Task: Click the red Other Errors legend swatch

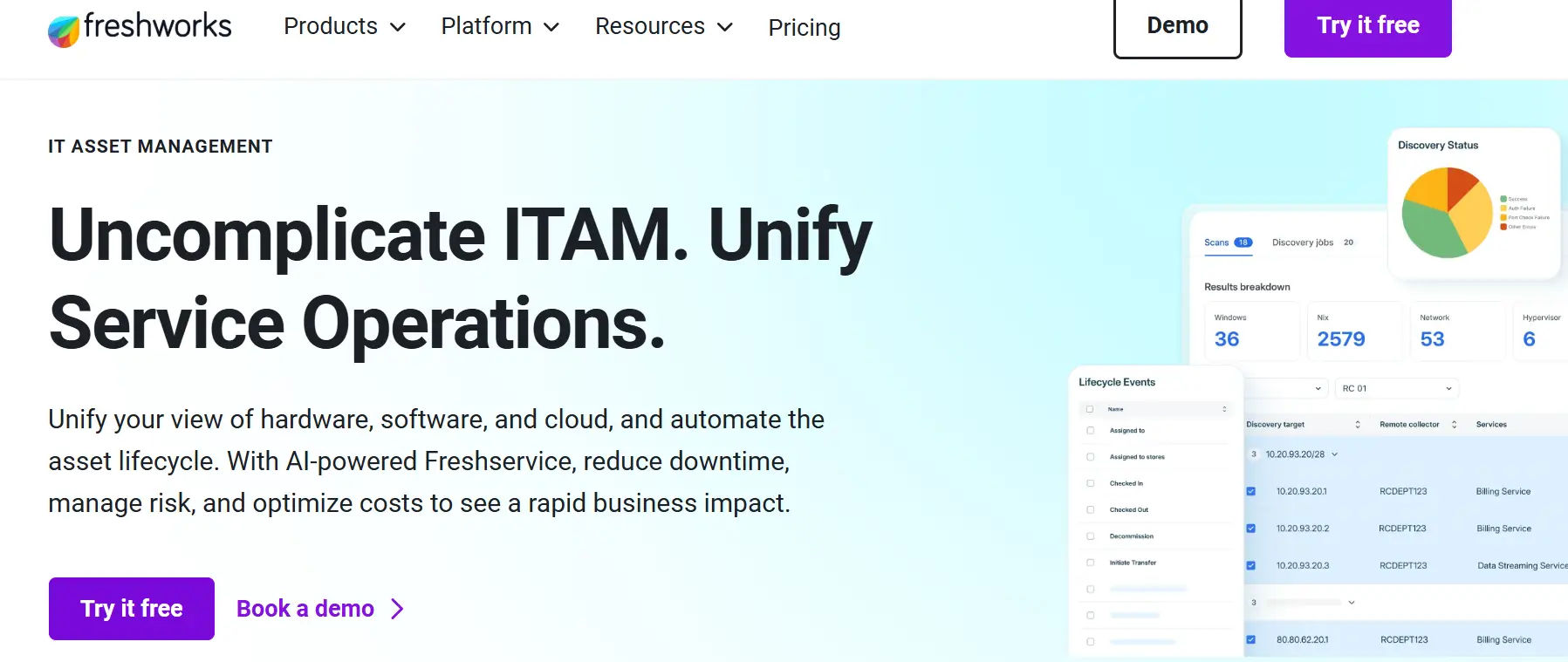Action: pos(1503,227)
